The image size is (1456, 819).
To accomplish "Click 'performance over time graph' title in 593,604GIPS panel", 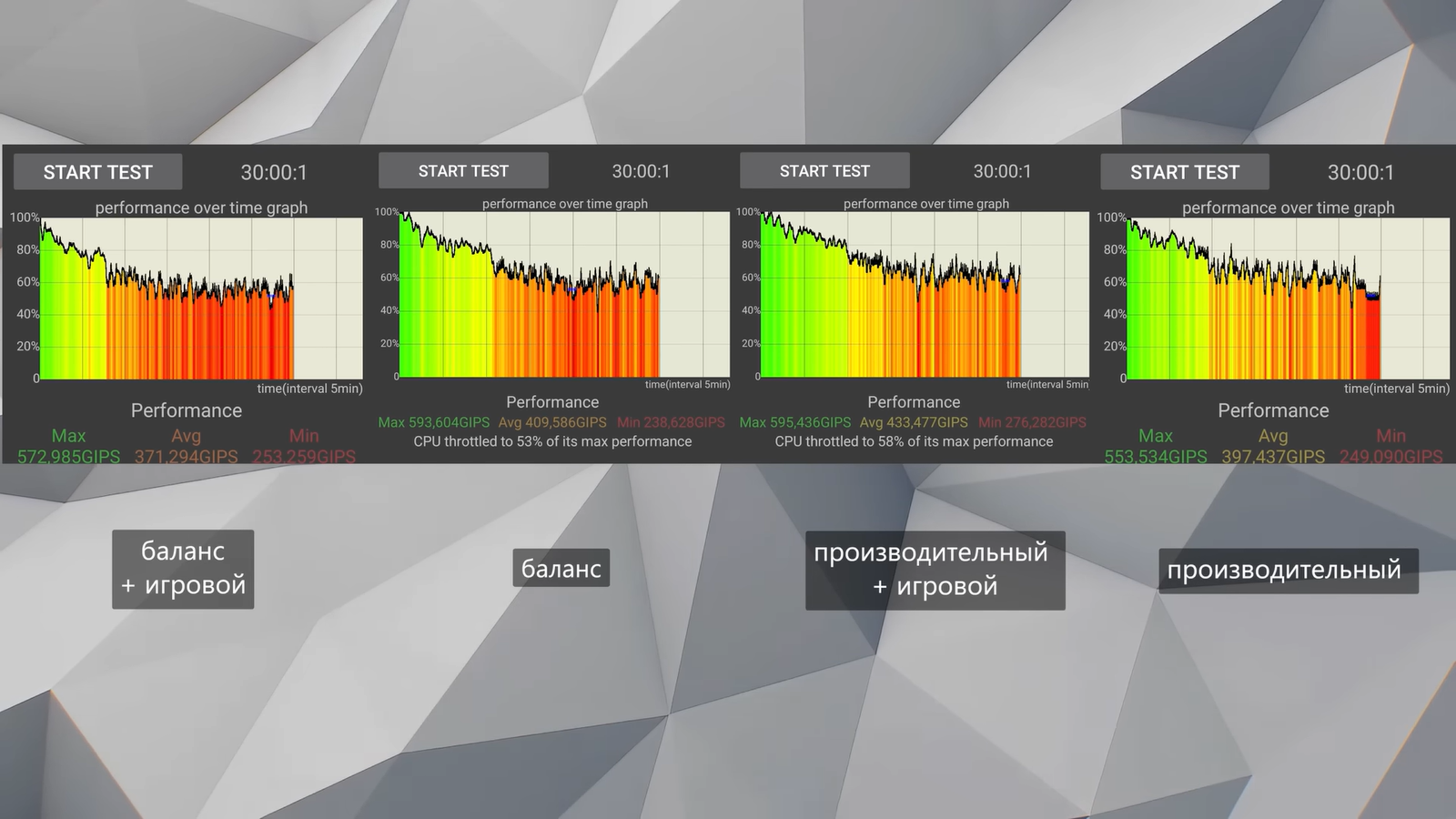I will click(565, 204).
